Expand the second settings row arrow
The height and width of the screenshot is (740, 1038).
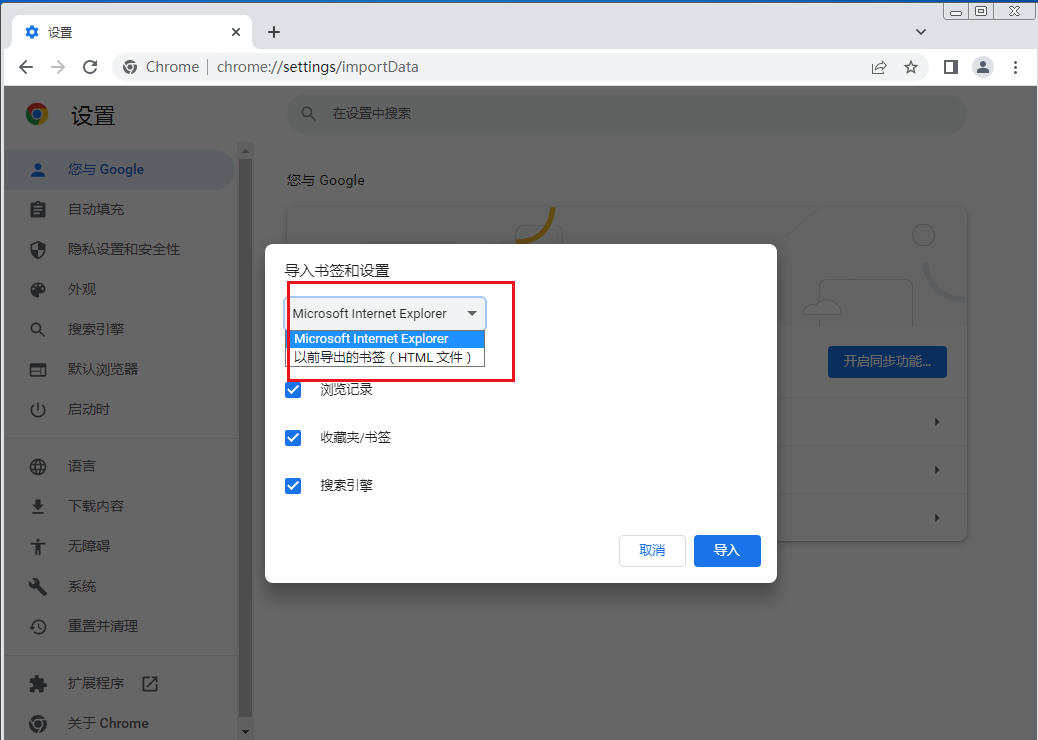(937, 470)
